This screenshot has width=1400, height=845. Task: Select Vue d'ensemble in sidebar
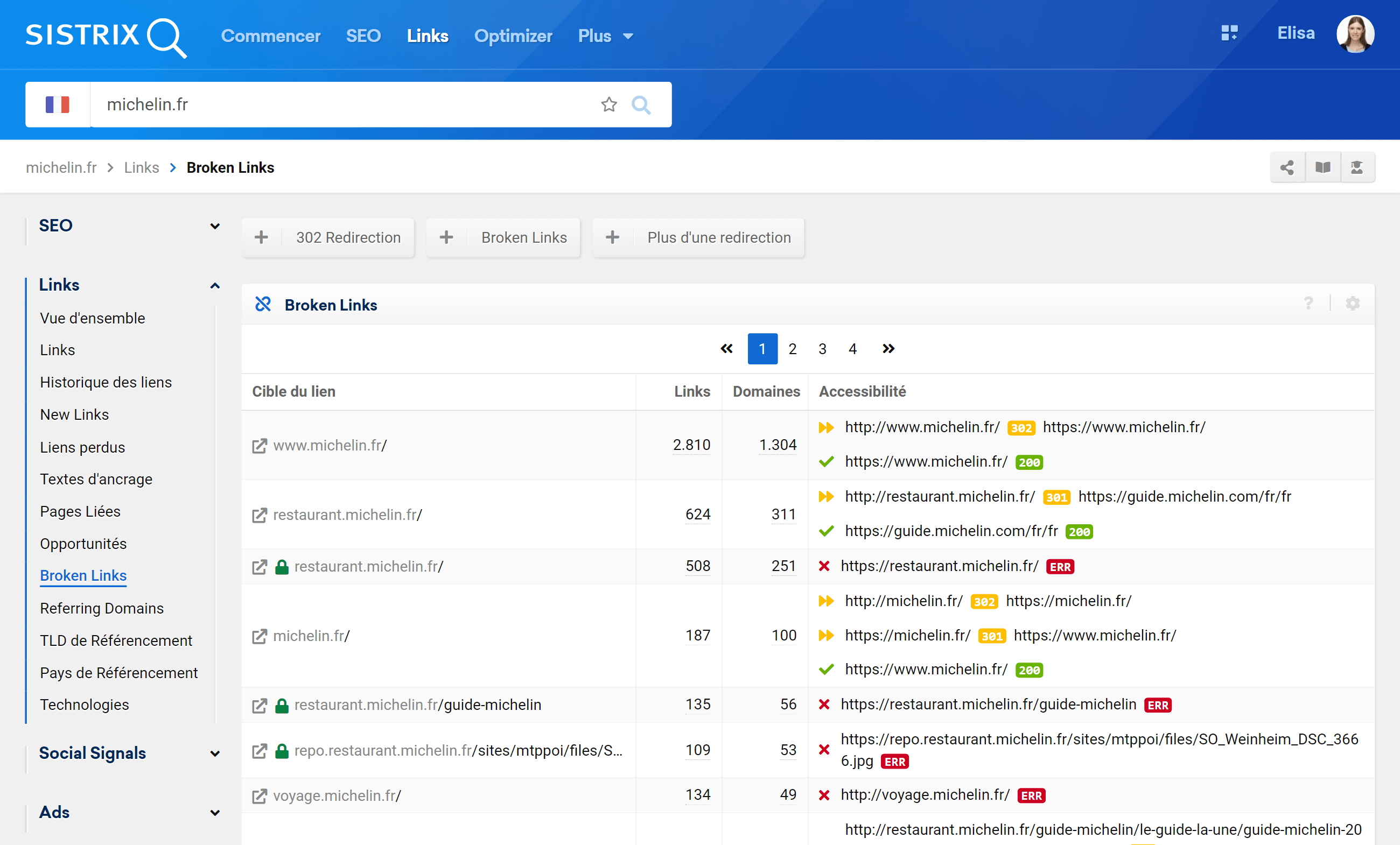[93, 319]
